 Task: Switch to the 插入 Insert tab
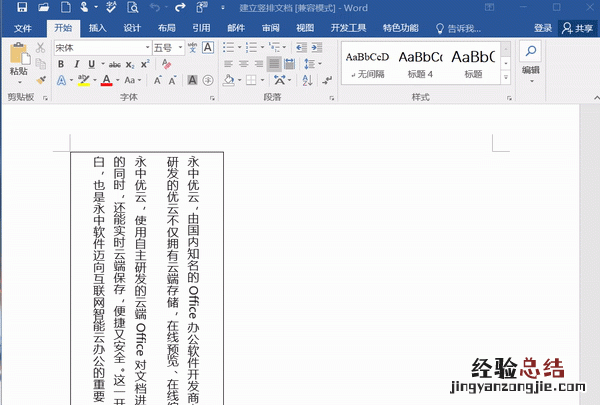pyautogui.click(x=98, y=28)
